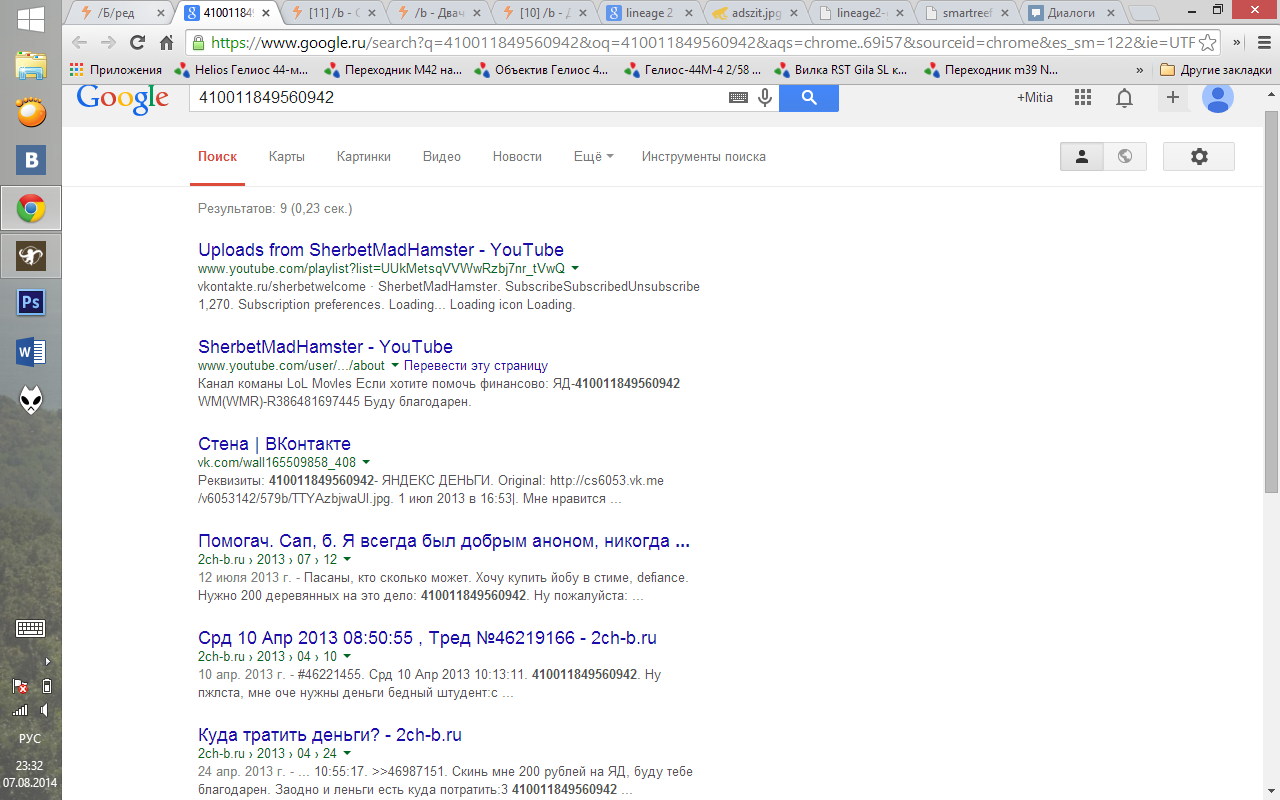Viewport: 1280px width, 800px height.
Task: Open File Explorer from the taskbar
Action: (31, 66)
